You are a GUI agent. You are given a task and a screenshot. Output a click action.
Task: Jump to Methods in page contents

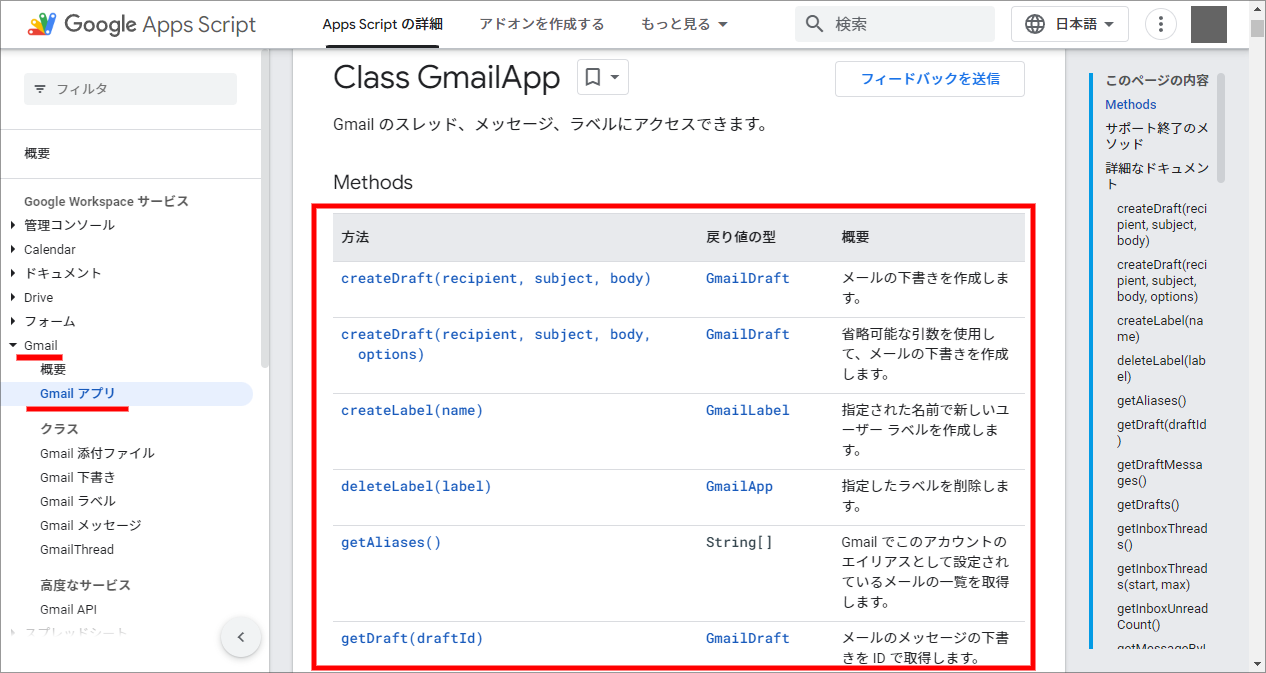tap(1130, 104)
